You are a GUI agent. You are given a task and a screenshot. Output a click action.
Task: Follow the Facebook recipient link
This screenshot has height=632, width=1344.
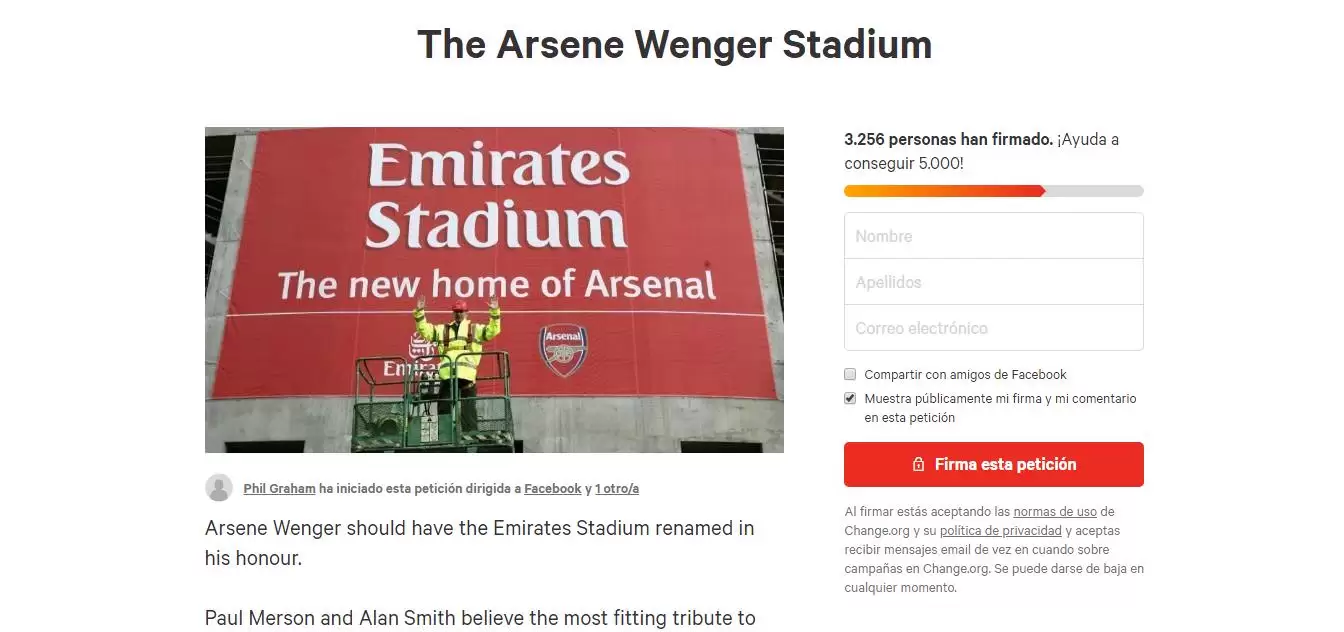coord(552,489)
